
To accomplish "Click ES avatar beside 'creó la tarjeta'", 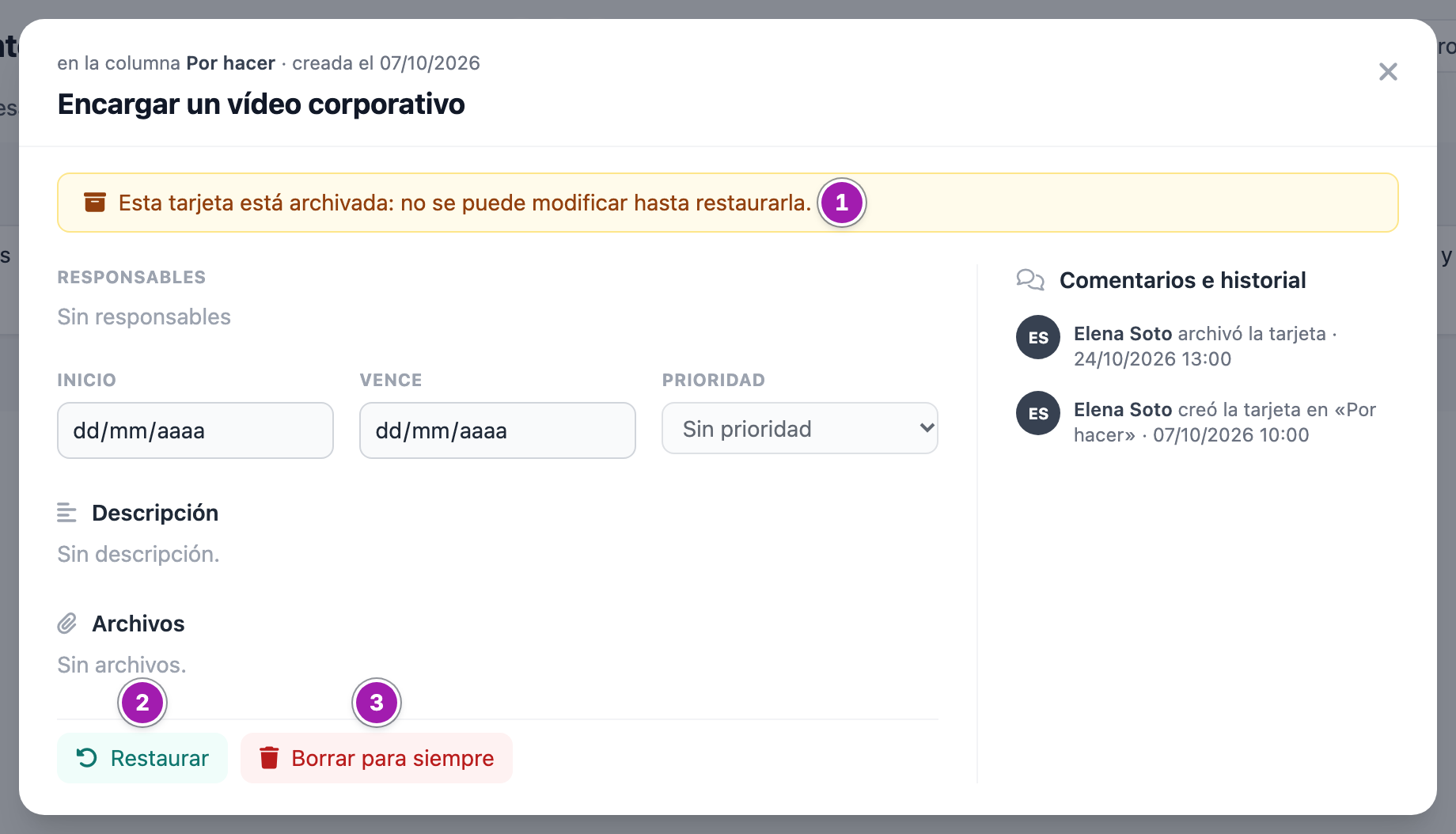I will 1038,413.
